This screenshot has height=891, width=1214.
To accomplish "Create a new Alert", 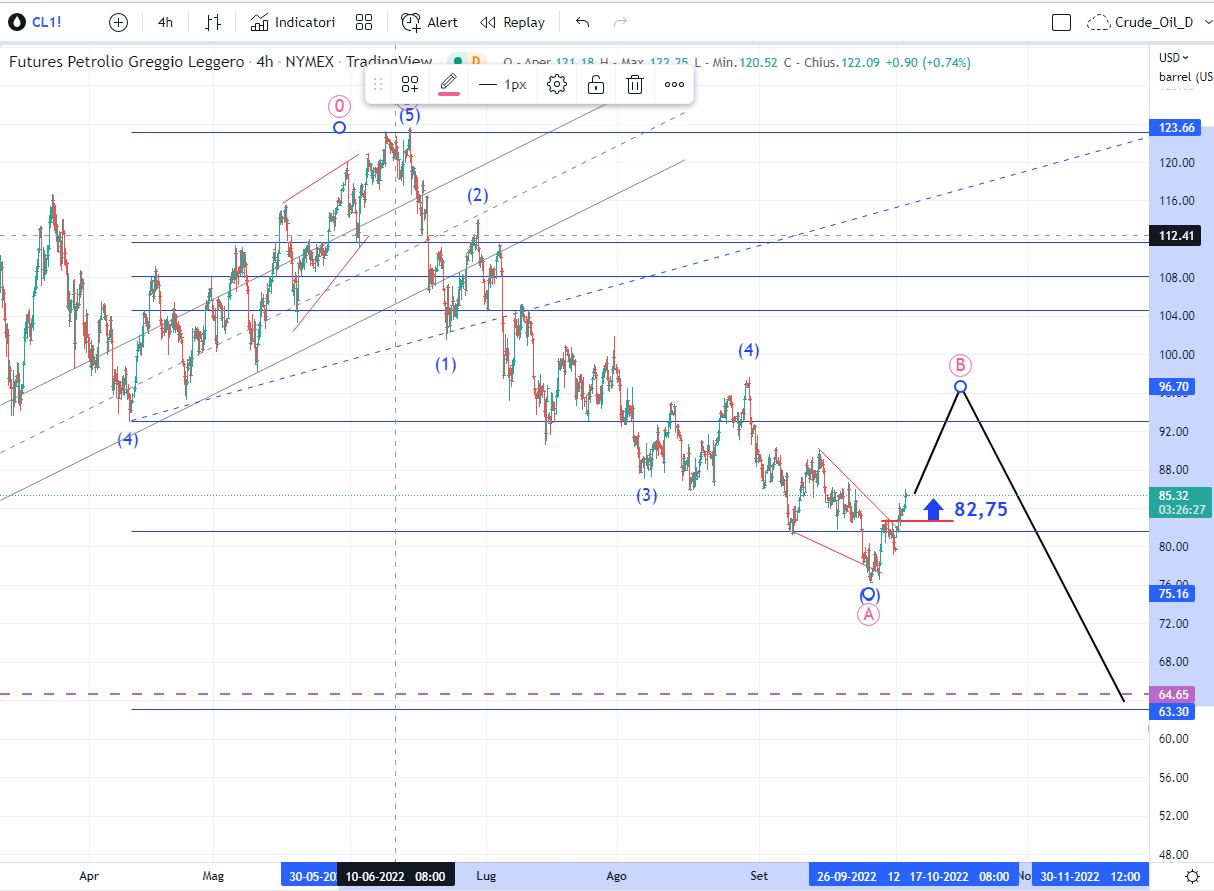I will [430, 22].
